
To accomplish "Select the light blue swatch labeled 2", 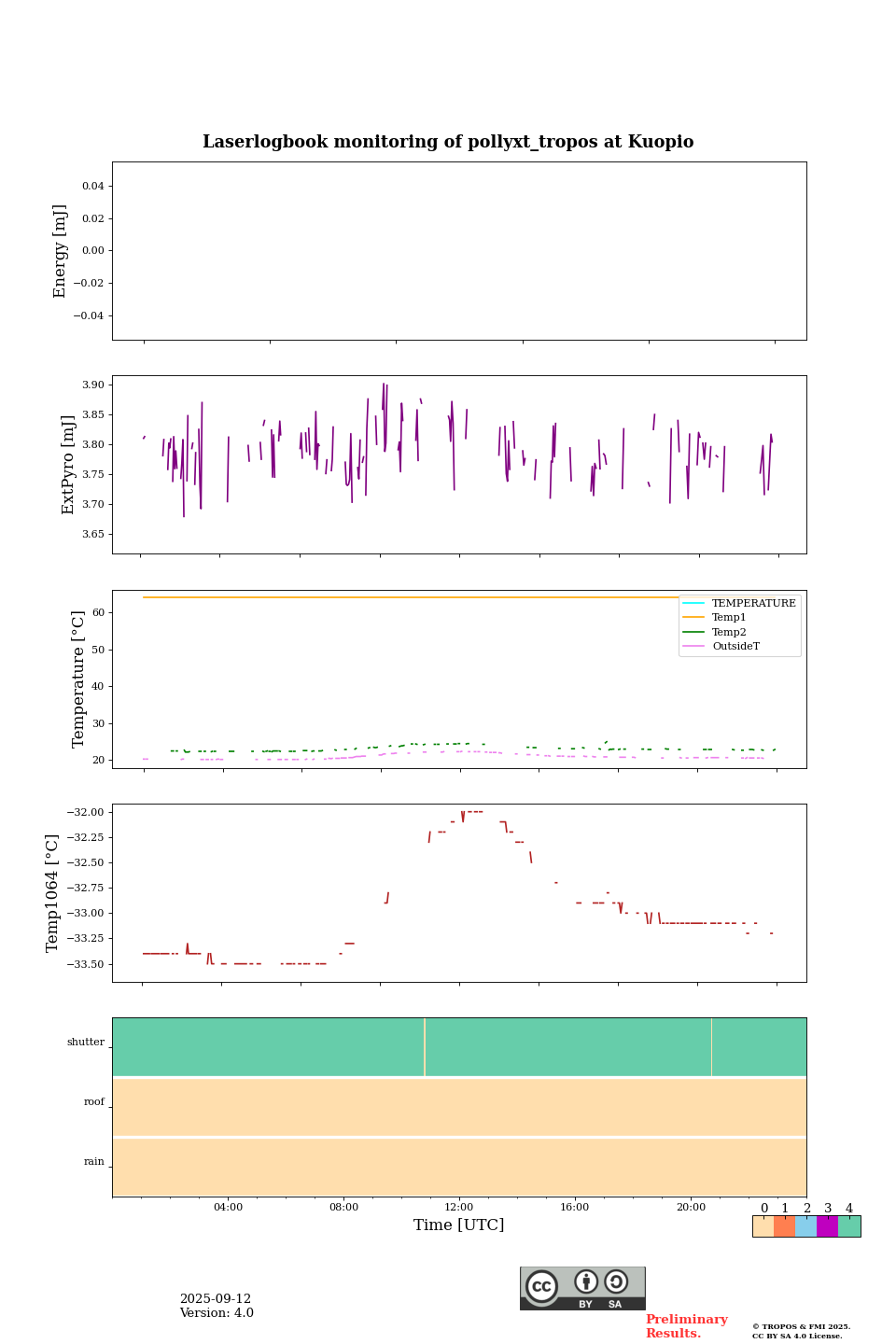I will tap(805, 1226).
